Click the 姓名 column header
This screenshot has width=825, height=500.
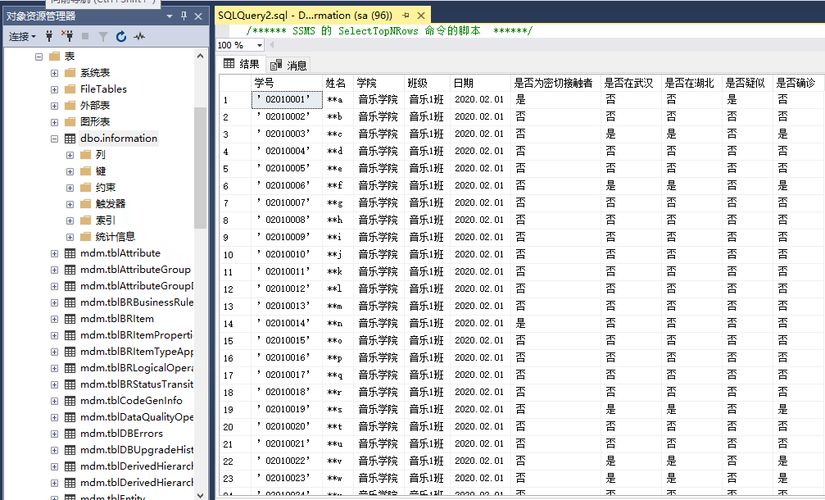point(338,83)
